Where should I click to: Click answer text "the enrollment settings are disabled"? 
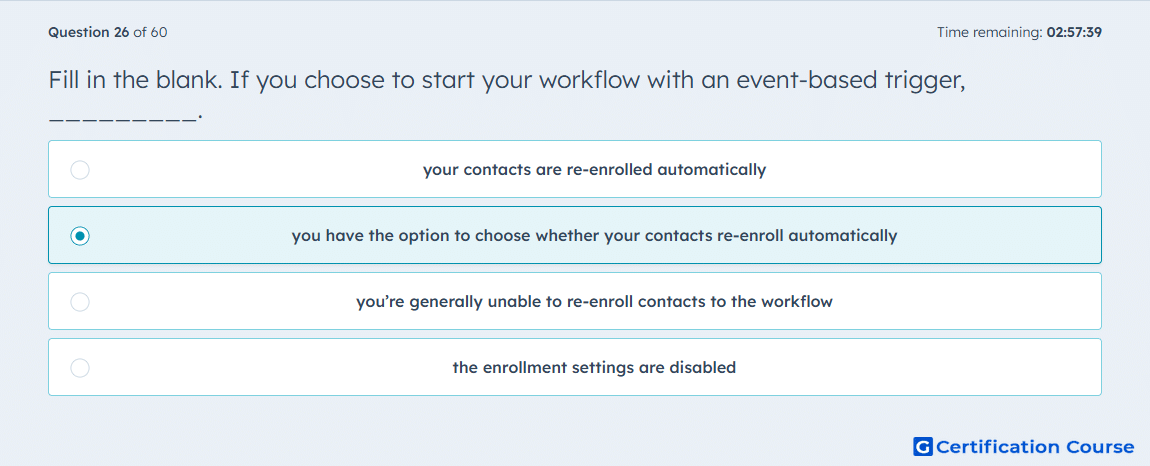pyautogui.click(x=594, y=368)
